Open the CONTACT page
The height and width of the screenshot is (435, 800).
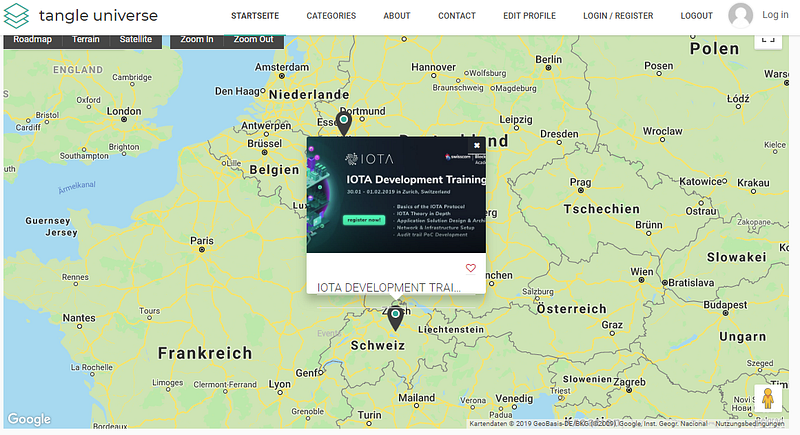(457, 16)
